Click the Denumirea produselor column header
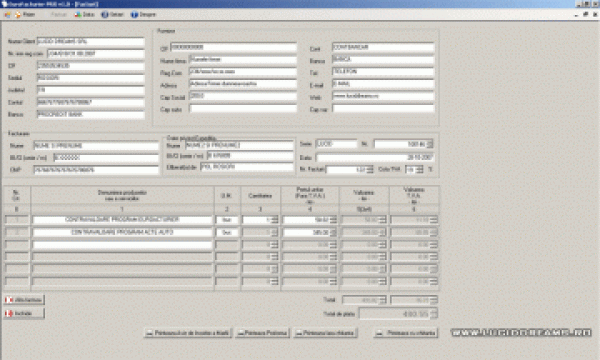 (122, 195)
